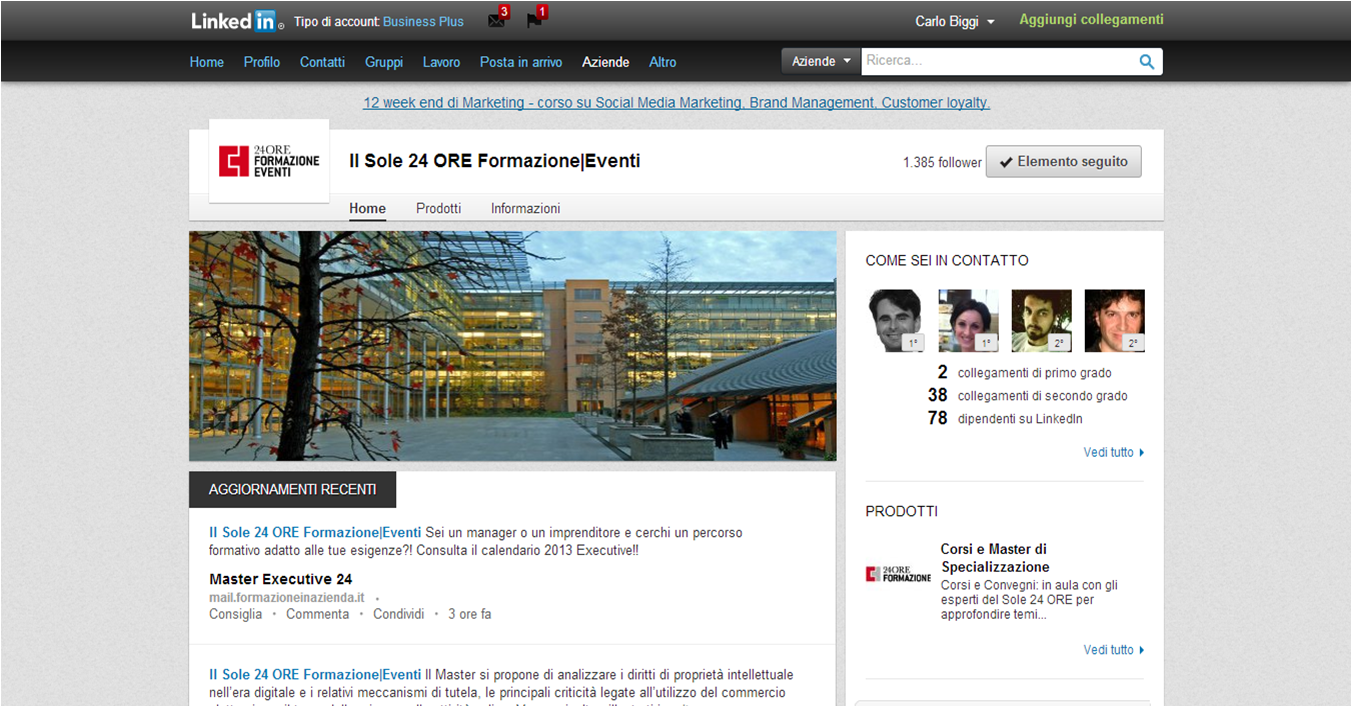Open the first 1° connection profile photo

[x=895, y=321]
